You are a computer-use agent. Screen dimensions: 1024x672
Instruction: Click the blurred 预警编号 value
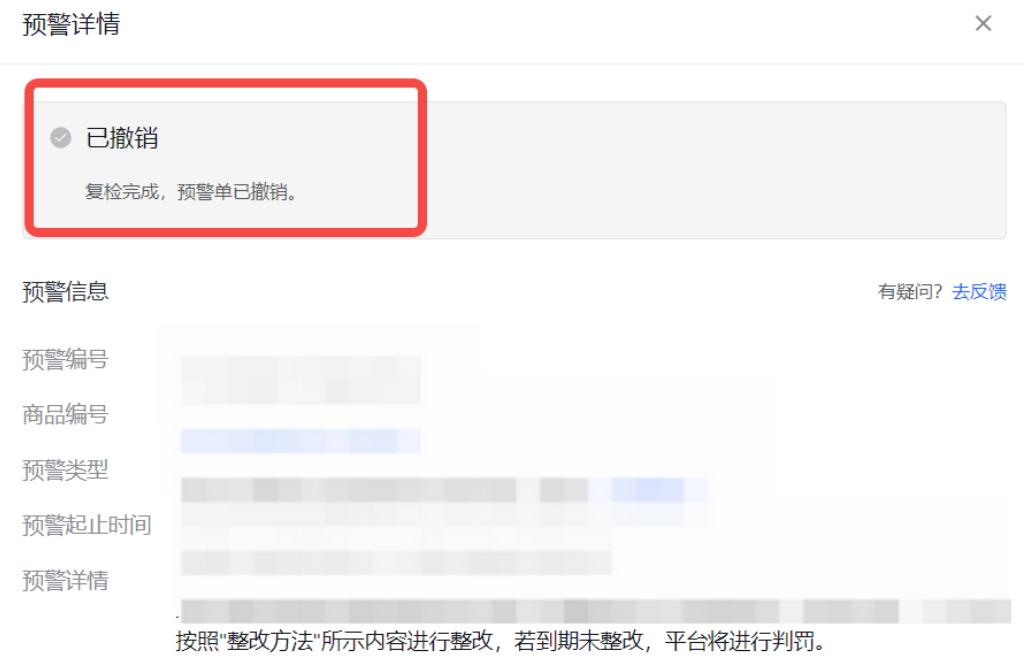pos(300,380)
